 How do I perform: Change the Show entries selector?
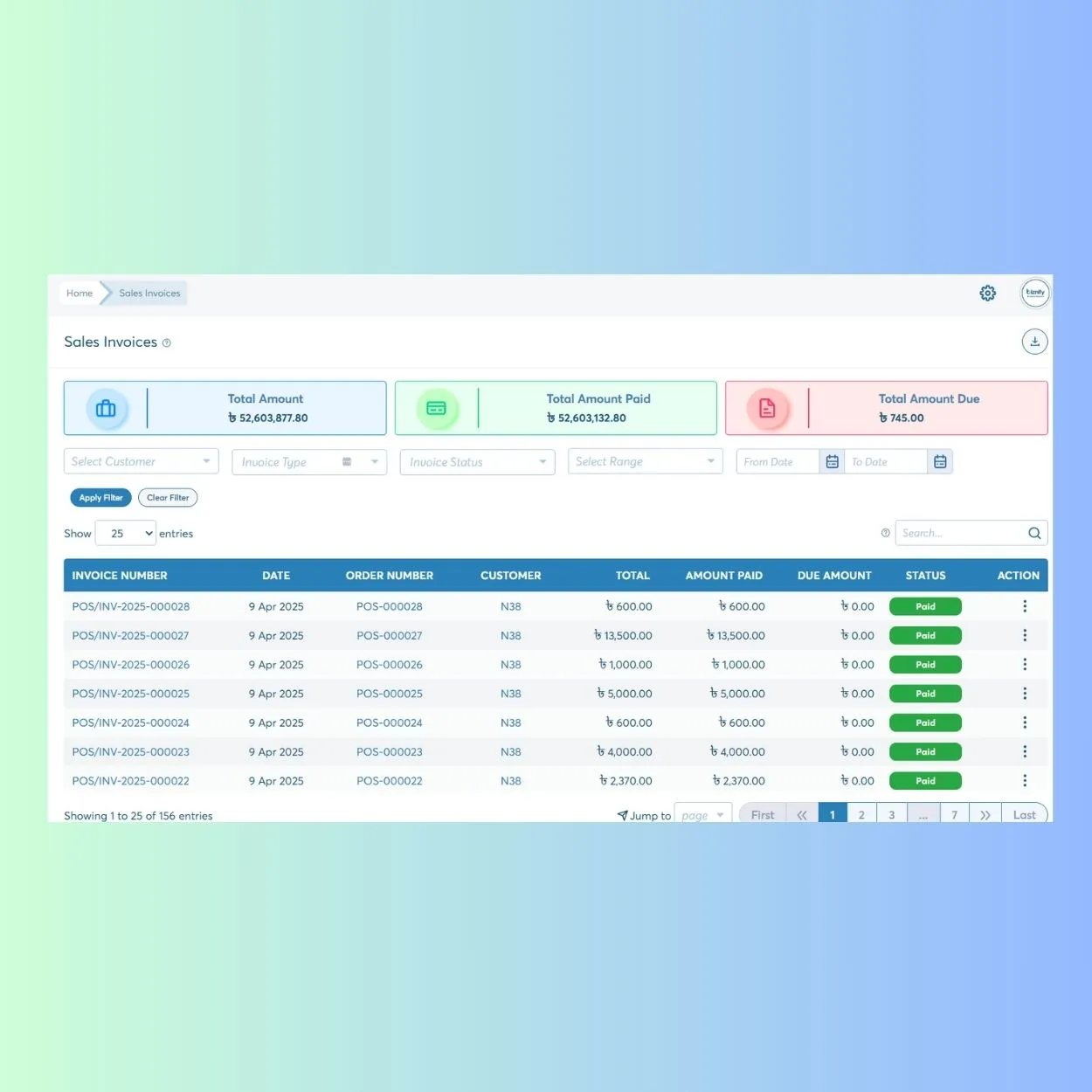click(x=125, y=533)
